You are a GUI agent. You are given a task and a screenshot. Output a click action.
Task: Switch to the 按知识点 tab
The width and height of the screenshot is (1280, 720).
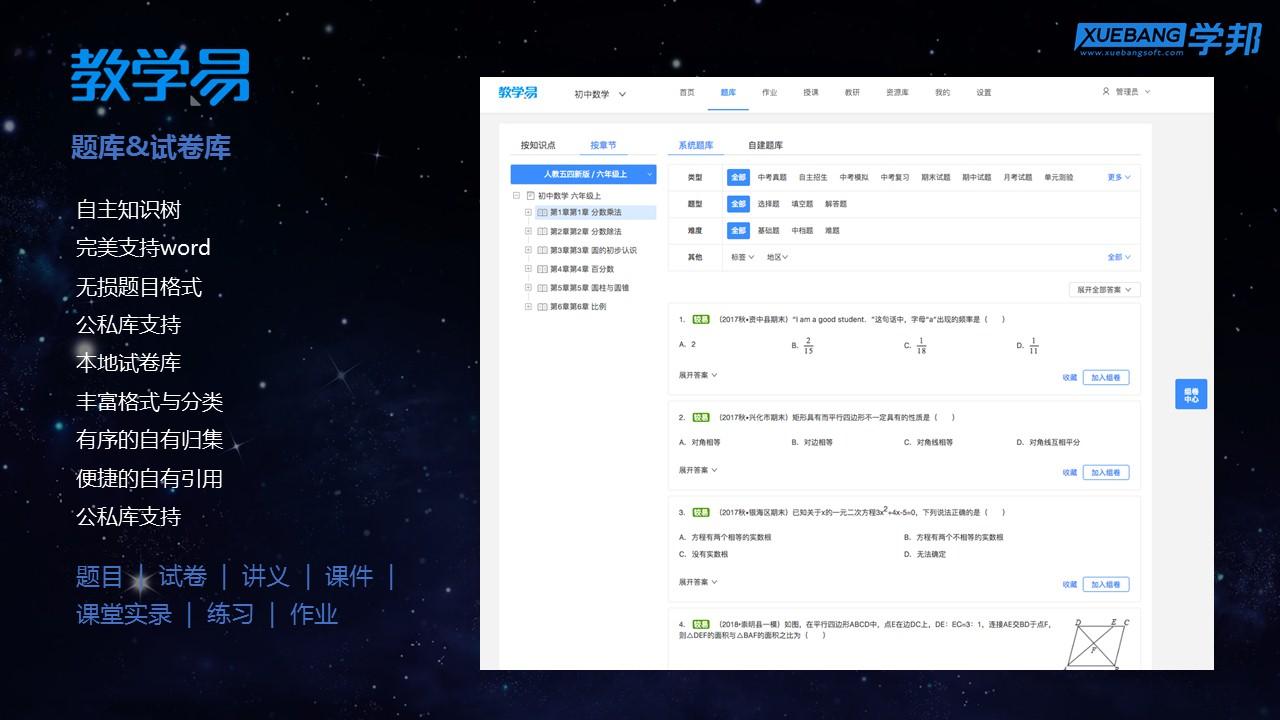coord(538,145)
